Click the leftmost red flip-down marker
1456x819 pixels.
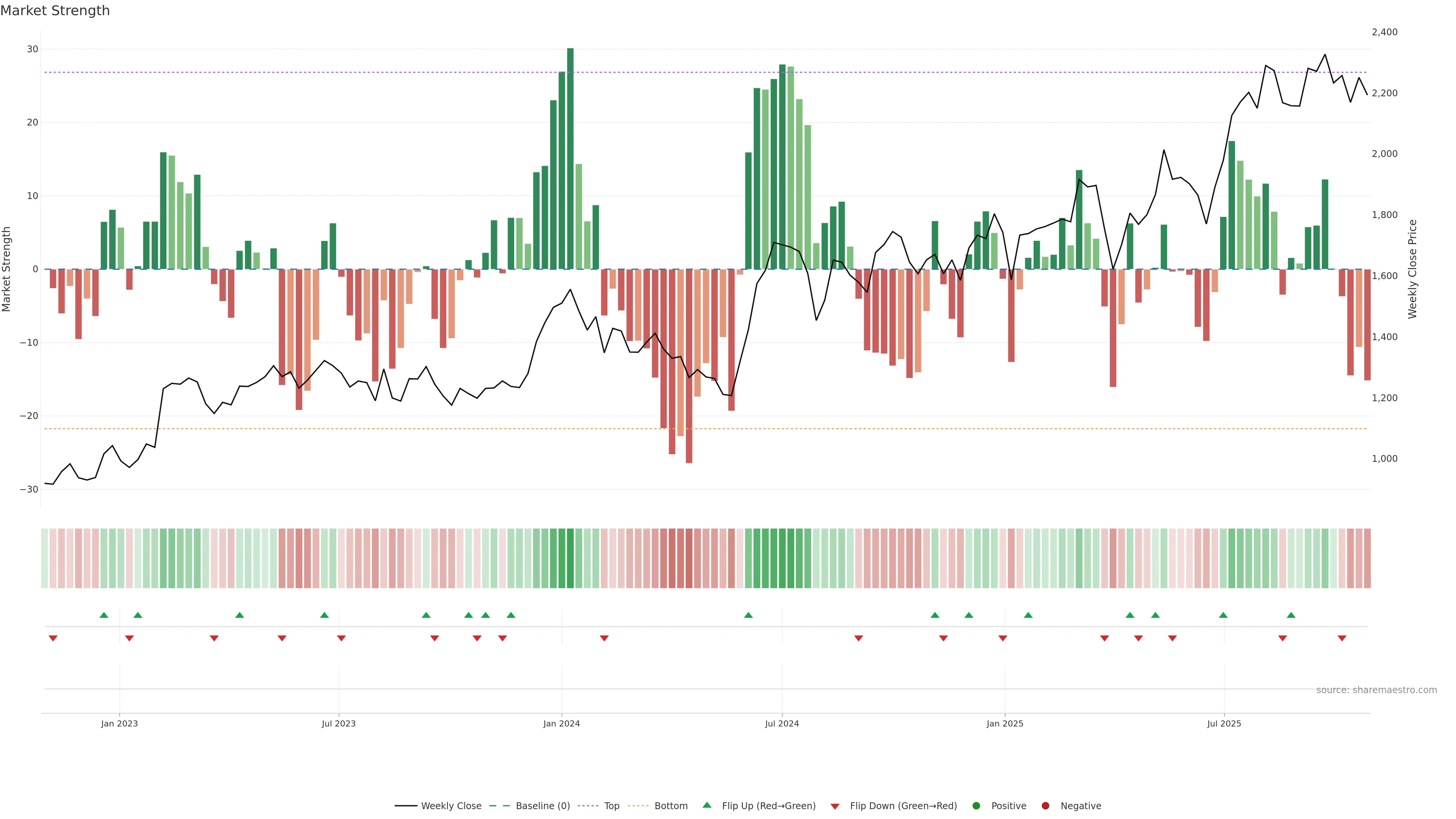pyautogui.click(x=53, y=638)
